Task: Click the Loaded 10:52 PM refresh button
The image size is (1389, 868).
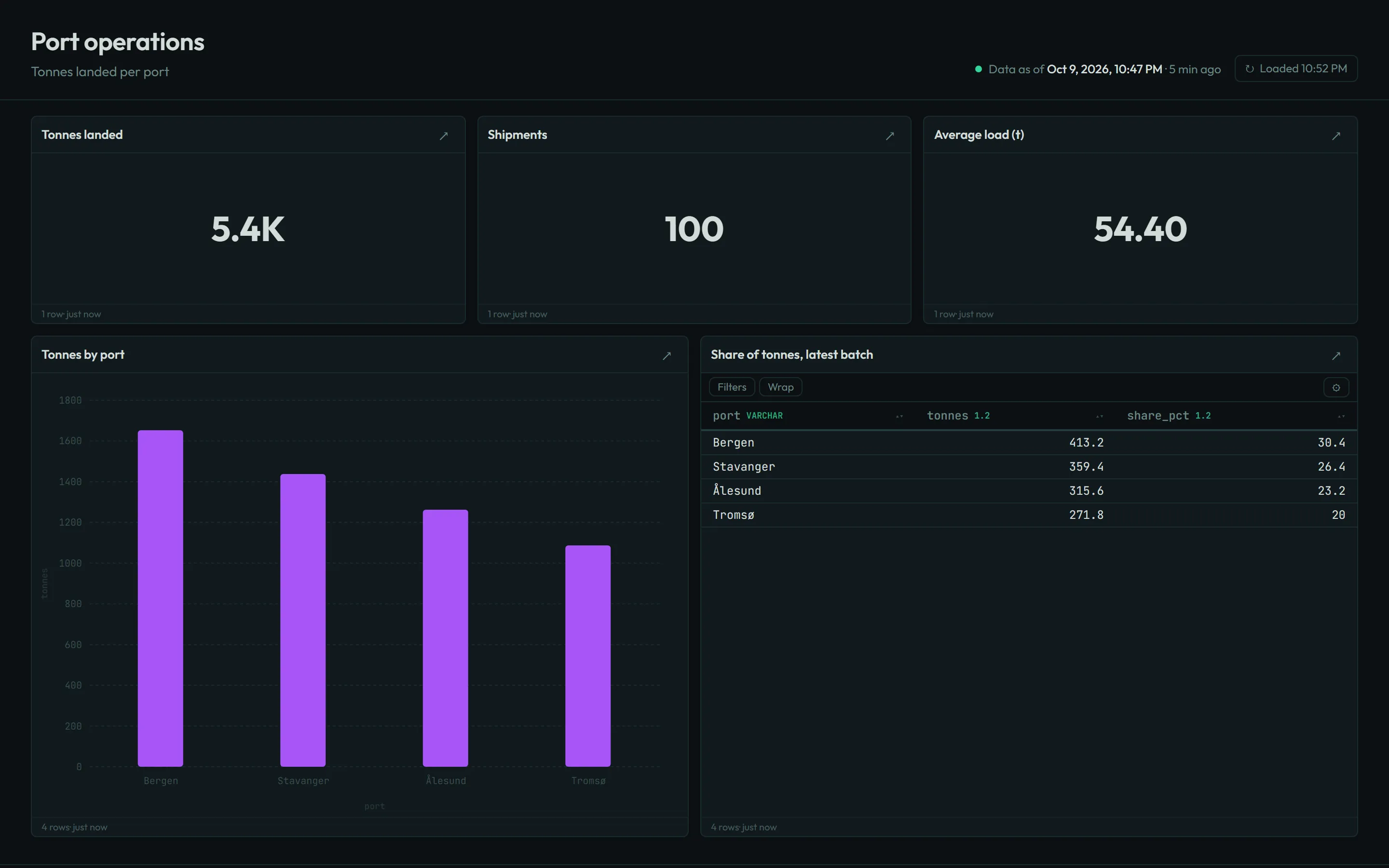Action: tap(1295, 68)
